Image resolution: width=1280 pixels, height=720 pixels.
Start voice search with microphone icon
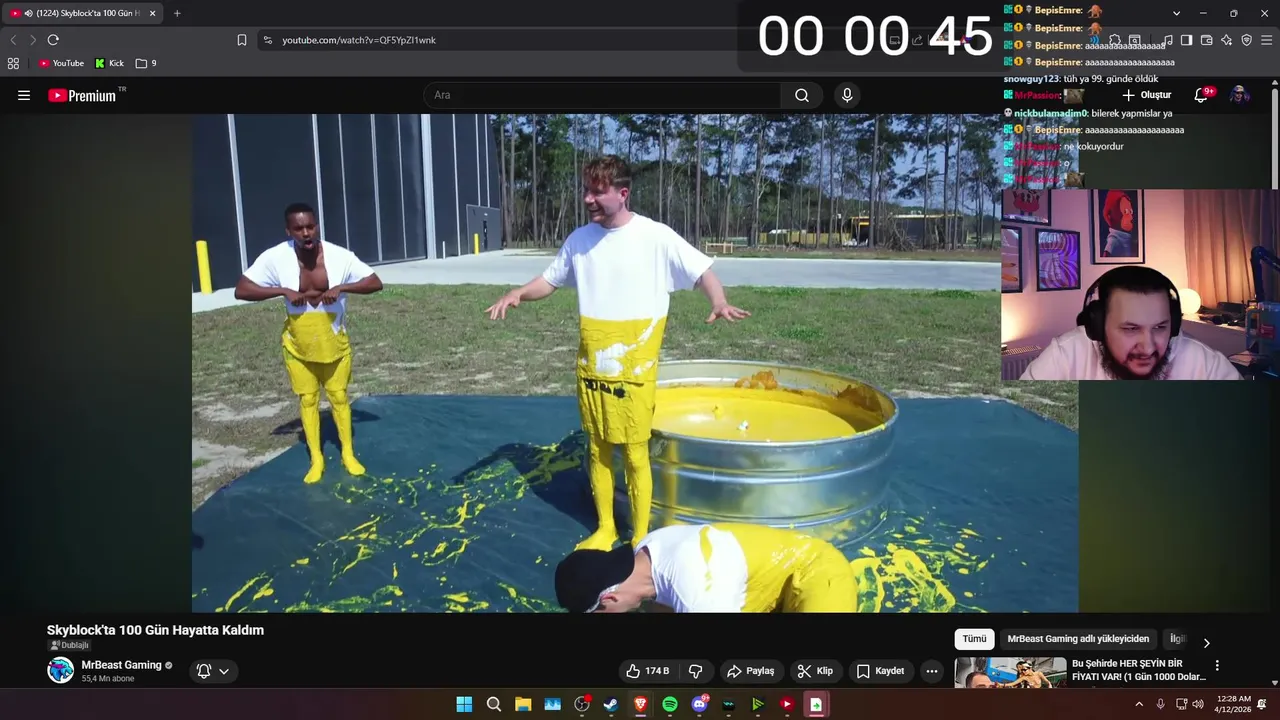coord(847,95)
